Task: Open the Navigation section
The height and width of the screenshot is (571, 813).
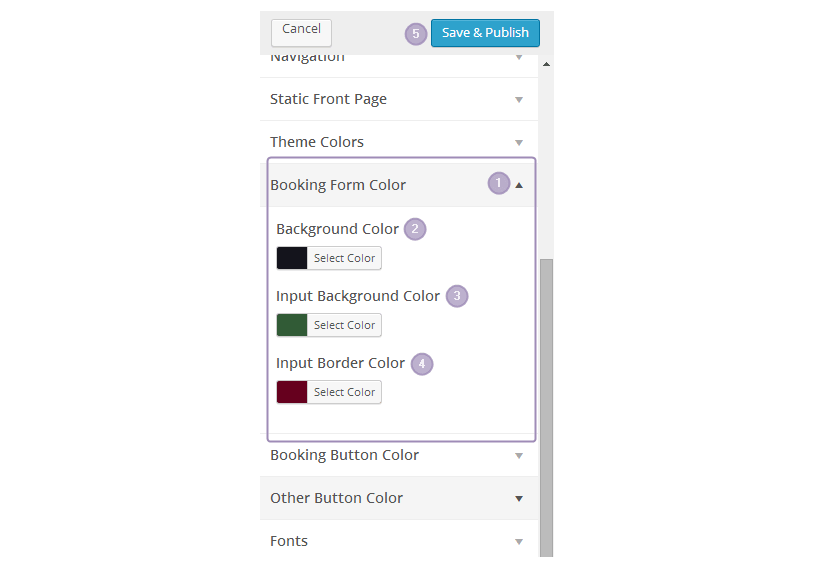Action: pyautogui.click(x=308, y=59)
